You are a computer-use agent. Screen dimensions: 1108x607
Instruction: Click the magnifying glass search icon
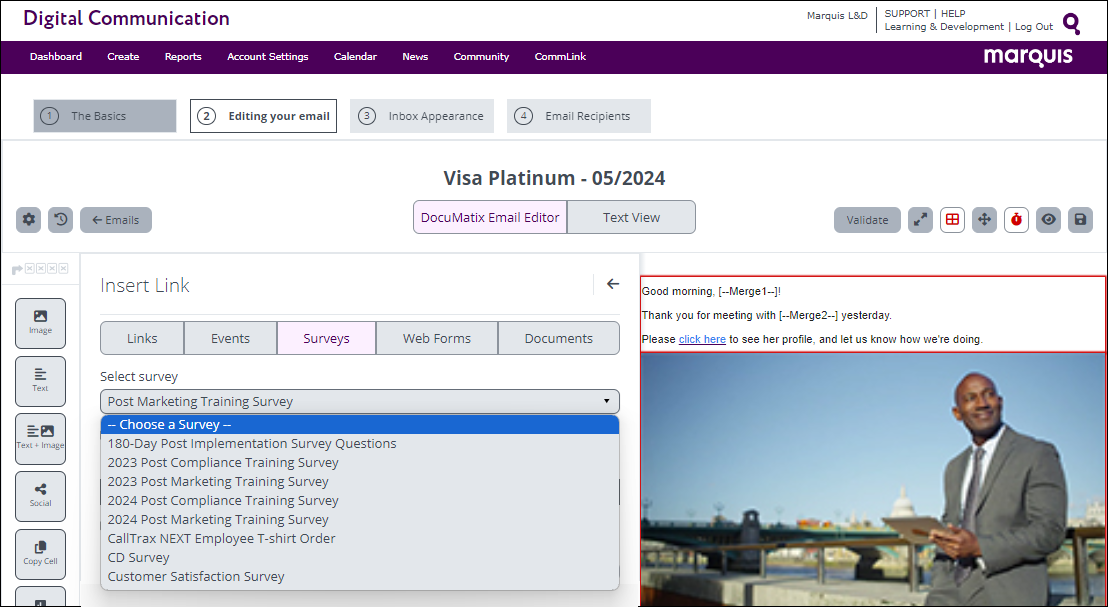pyautogui.click(x=1071, y=23)
